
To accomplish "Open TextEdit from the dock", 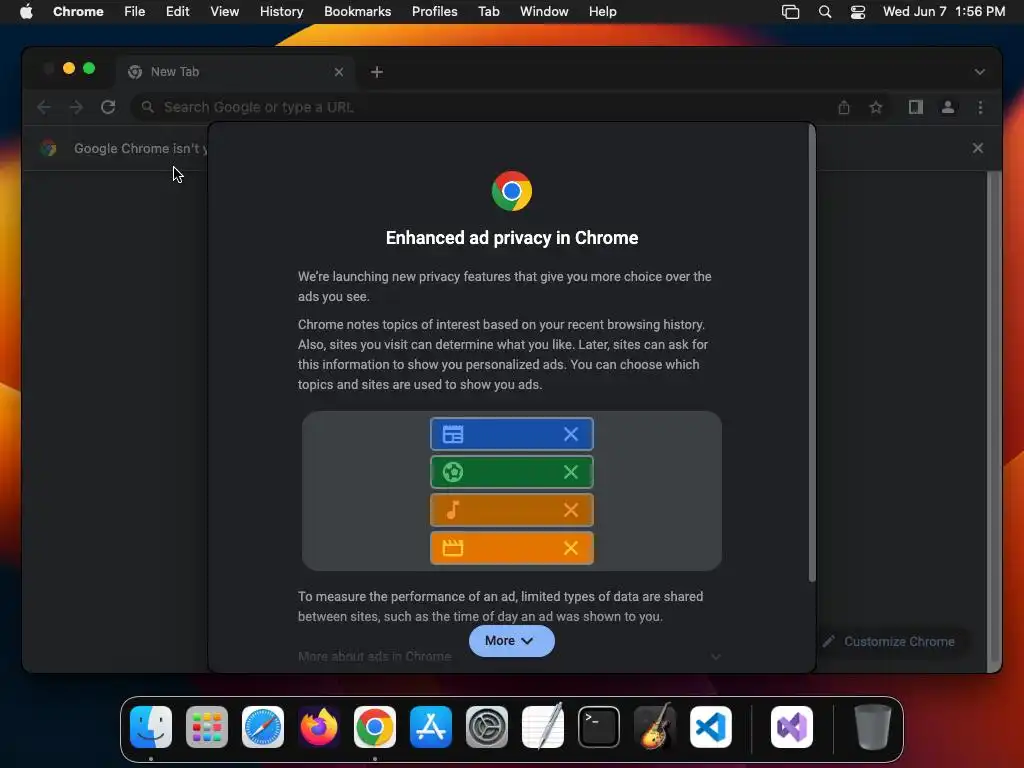I will tap(543, 727).
